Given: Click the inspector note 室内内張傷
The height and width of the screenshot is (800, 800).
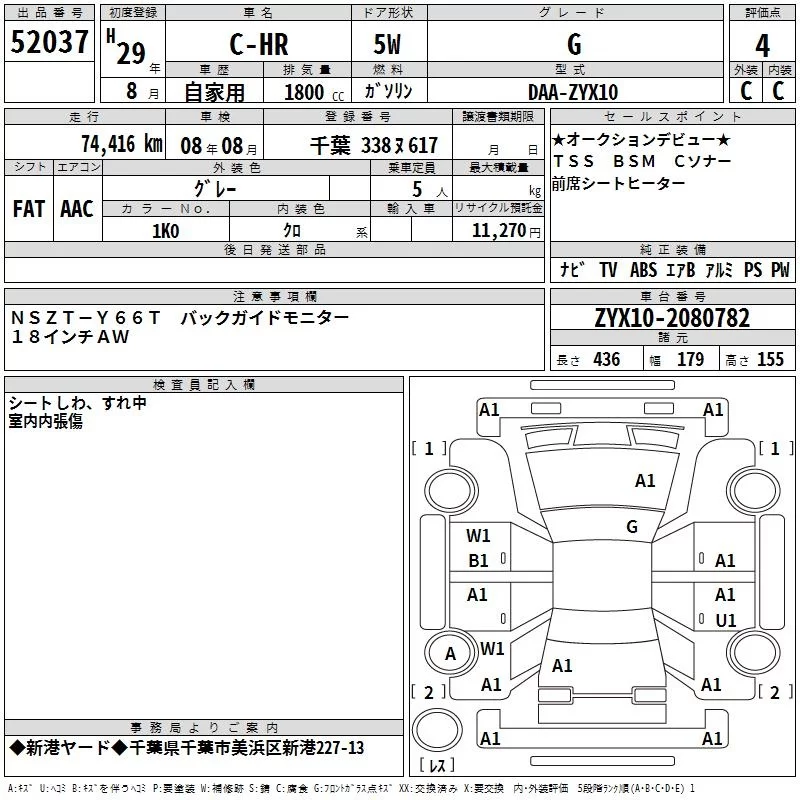Looking at the screenshot, I should 45,421.
